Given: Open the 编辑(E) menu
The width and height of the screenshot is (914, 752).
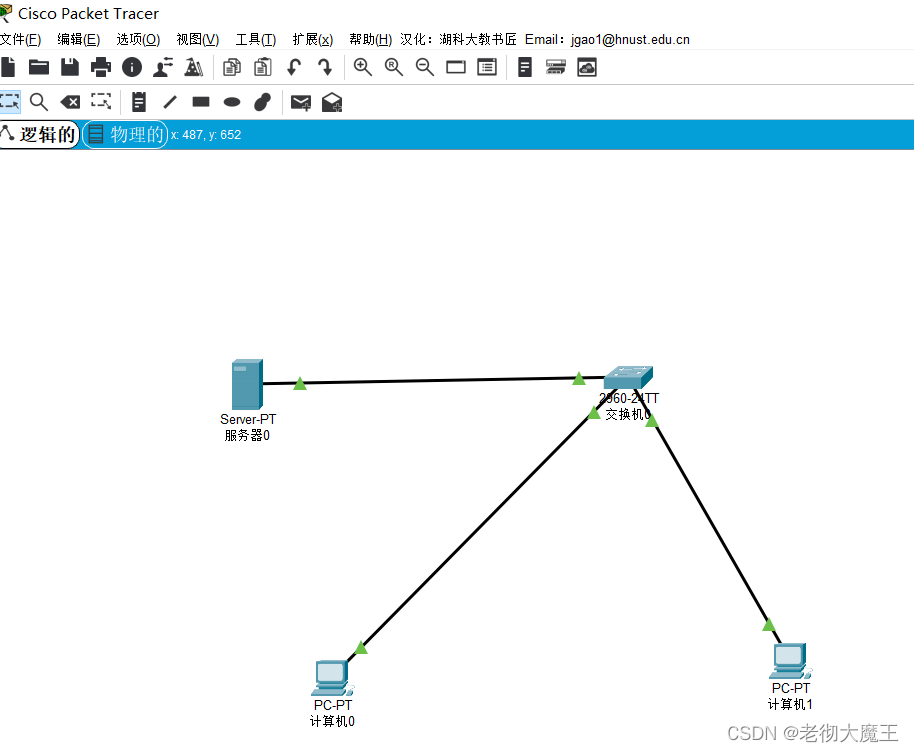Looking at the screenshot, I should 79,39.
